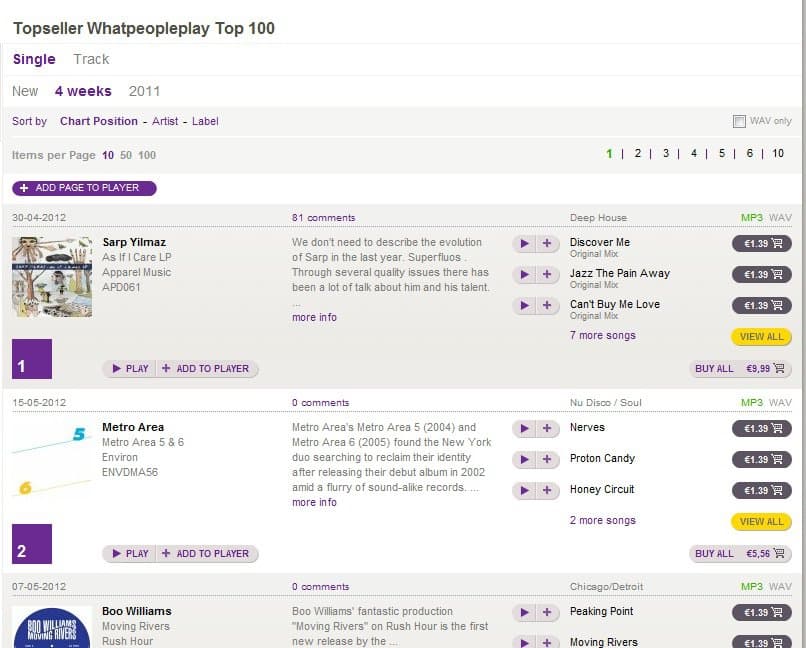
Task: Open more info for Metro Area
Action: coord(315,502)
